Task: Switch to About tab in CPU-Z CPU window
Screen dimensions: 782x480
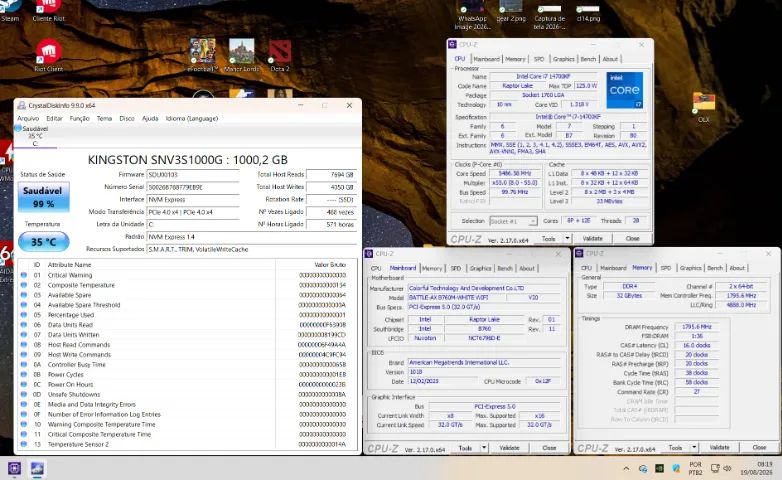Action: pos(610,59)
